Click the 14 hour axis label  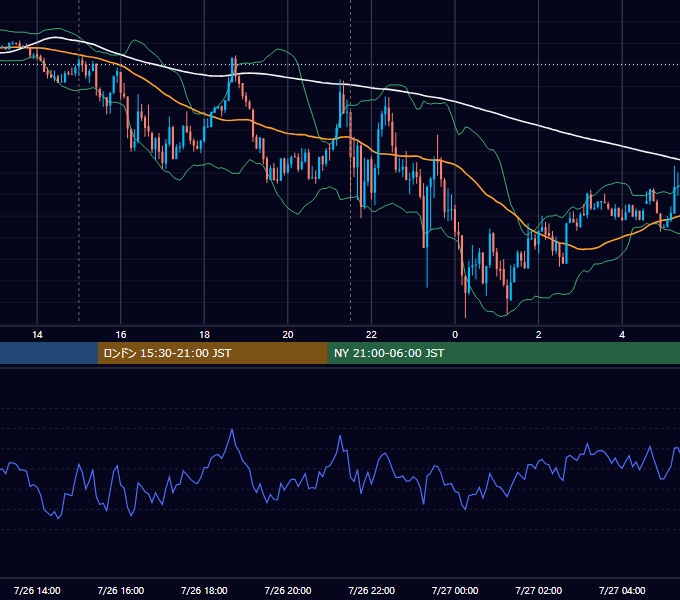point(37,335)
